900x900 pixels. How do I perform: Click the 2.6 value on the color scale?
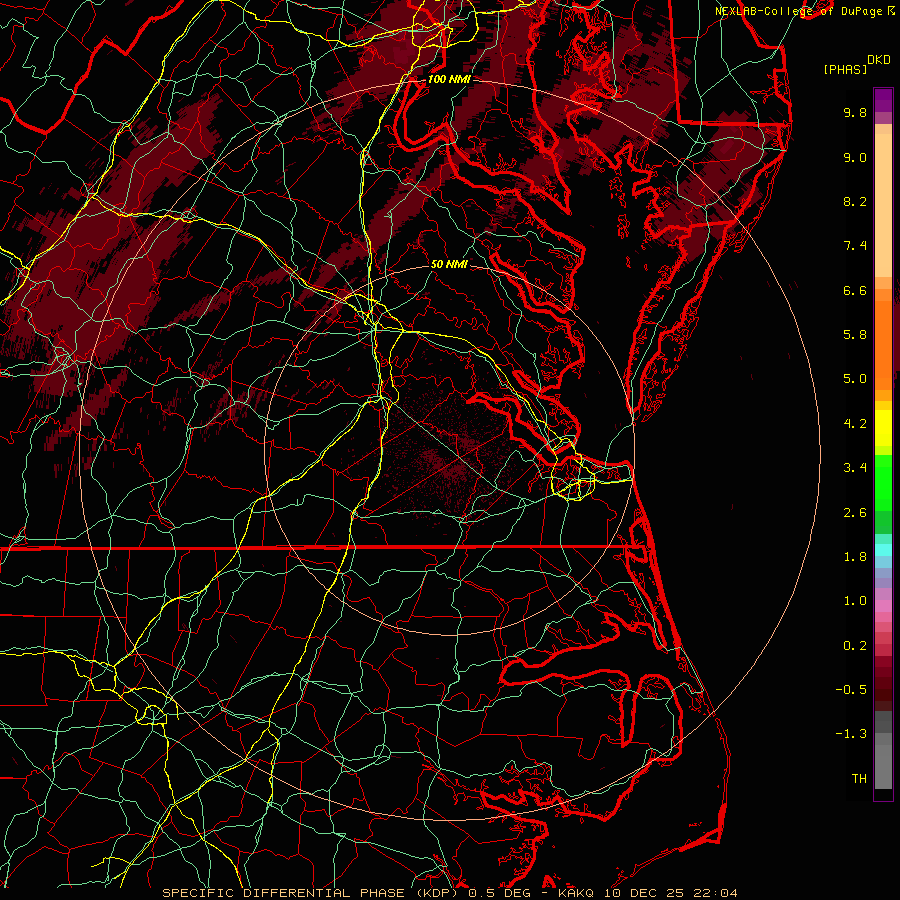[855, 513]
